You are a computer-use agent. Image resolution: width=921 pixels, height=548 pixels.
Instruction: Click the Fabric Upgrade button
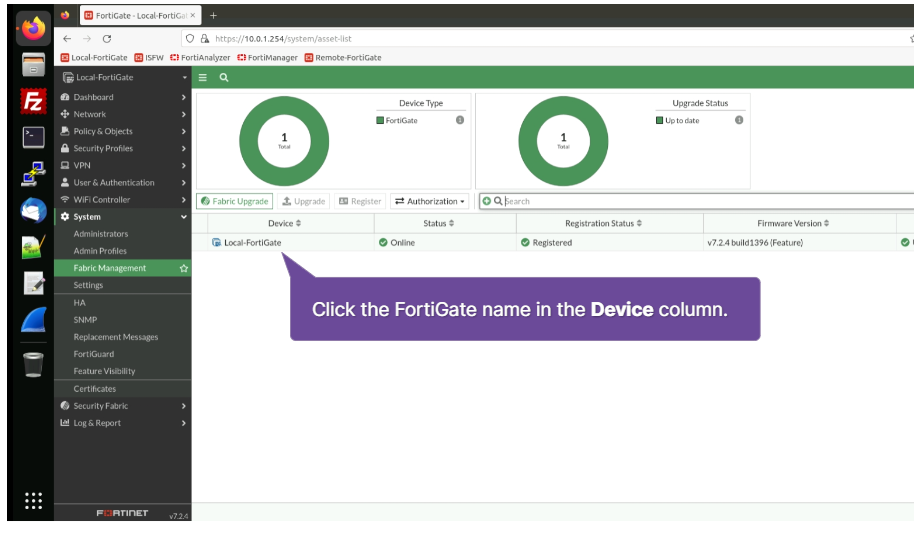pyautogui.click(x=234, y=201)
